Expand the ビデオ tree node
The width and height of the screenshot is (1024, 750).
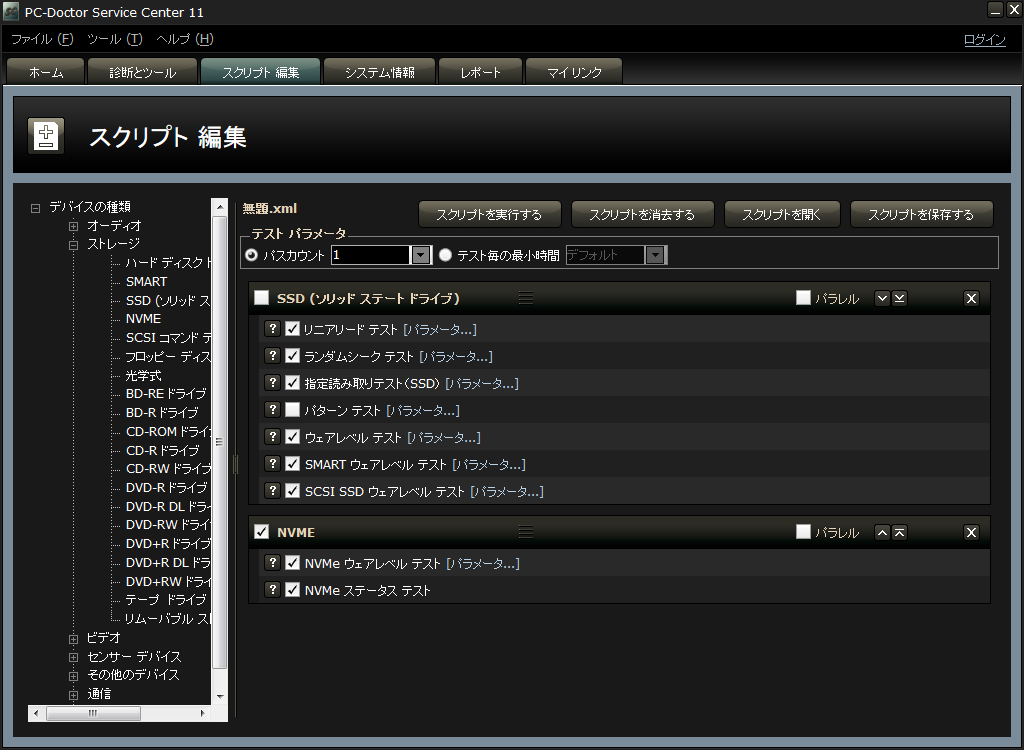point(73,639)
